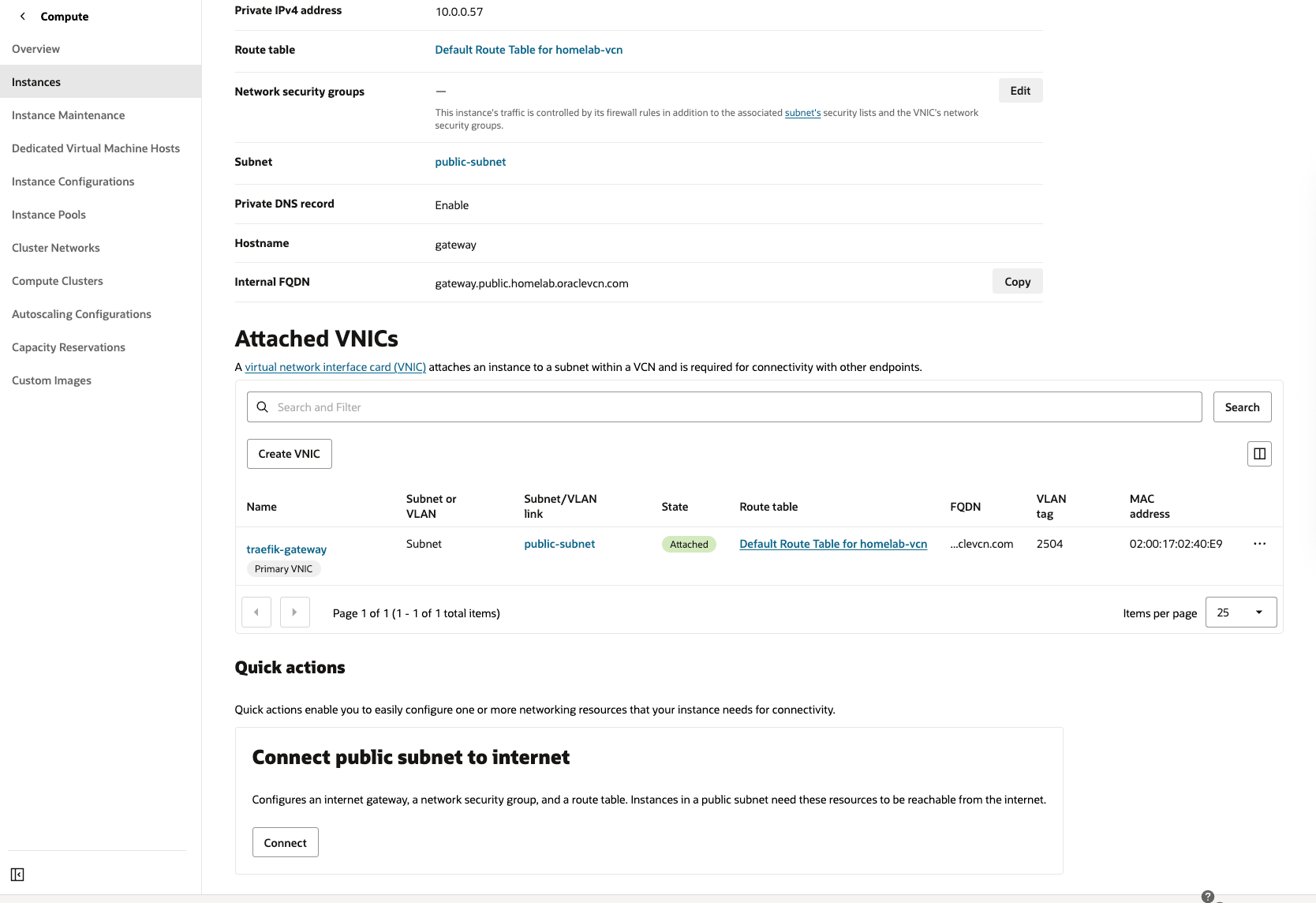Click the back arrow beside Compute
Viewport: 1316px width, 903px height.
pos(23,17)
